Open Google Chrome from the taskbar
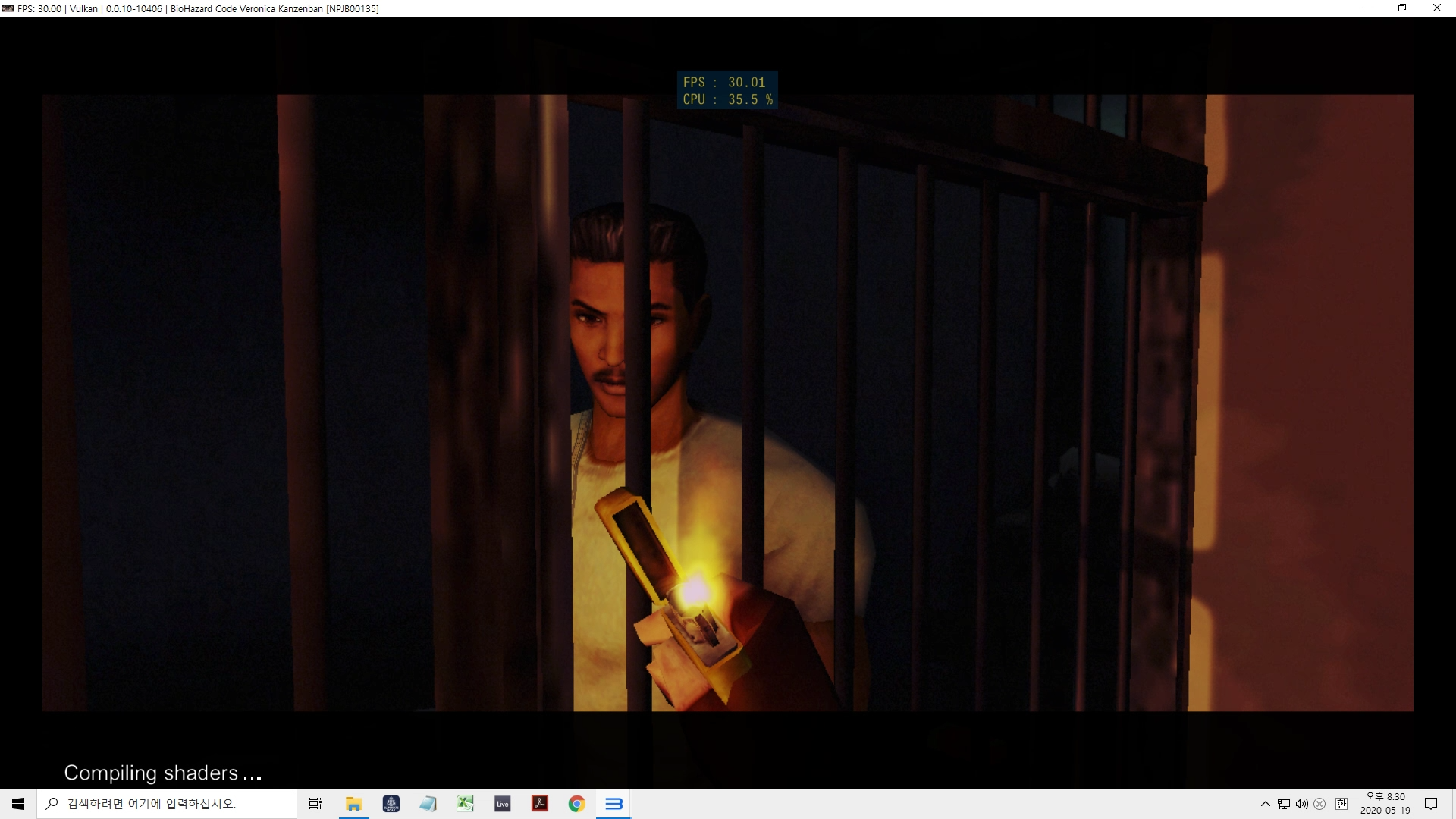Viewport: 1456px width, 819px height. [576, 804]
